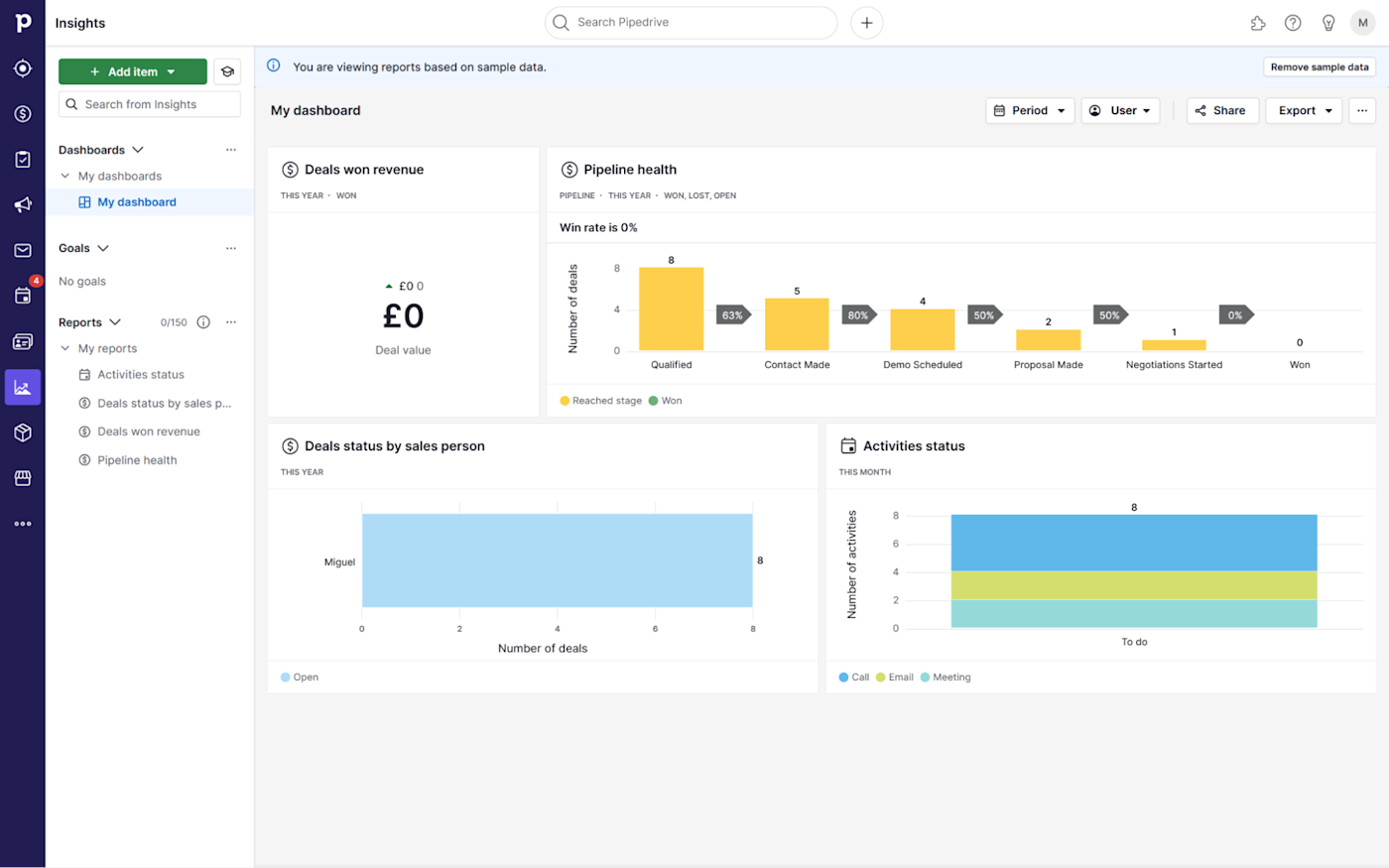This screenshot has height=868, width=1389.
Task: Open the user avatar M menu
Action: click(1363, 23)
